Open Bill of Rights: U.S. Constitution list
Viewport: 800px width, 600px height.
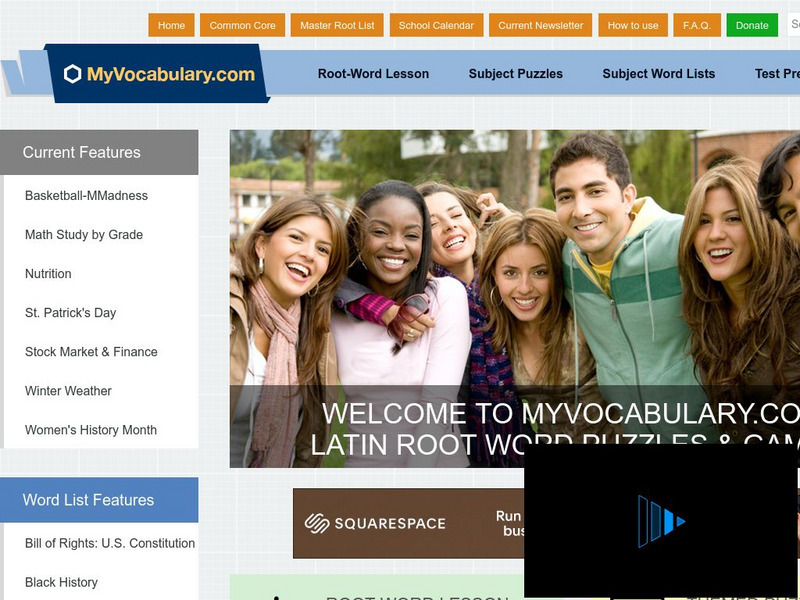pyautogui.click(x=110, y=543)
